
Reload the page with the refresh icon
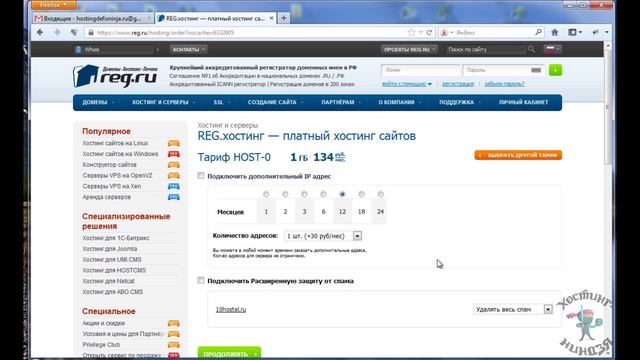pos(429,32)
